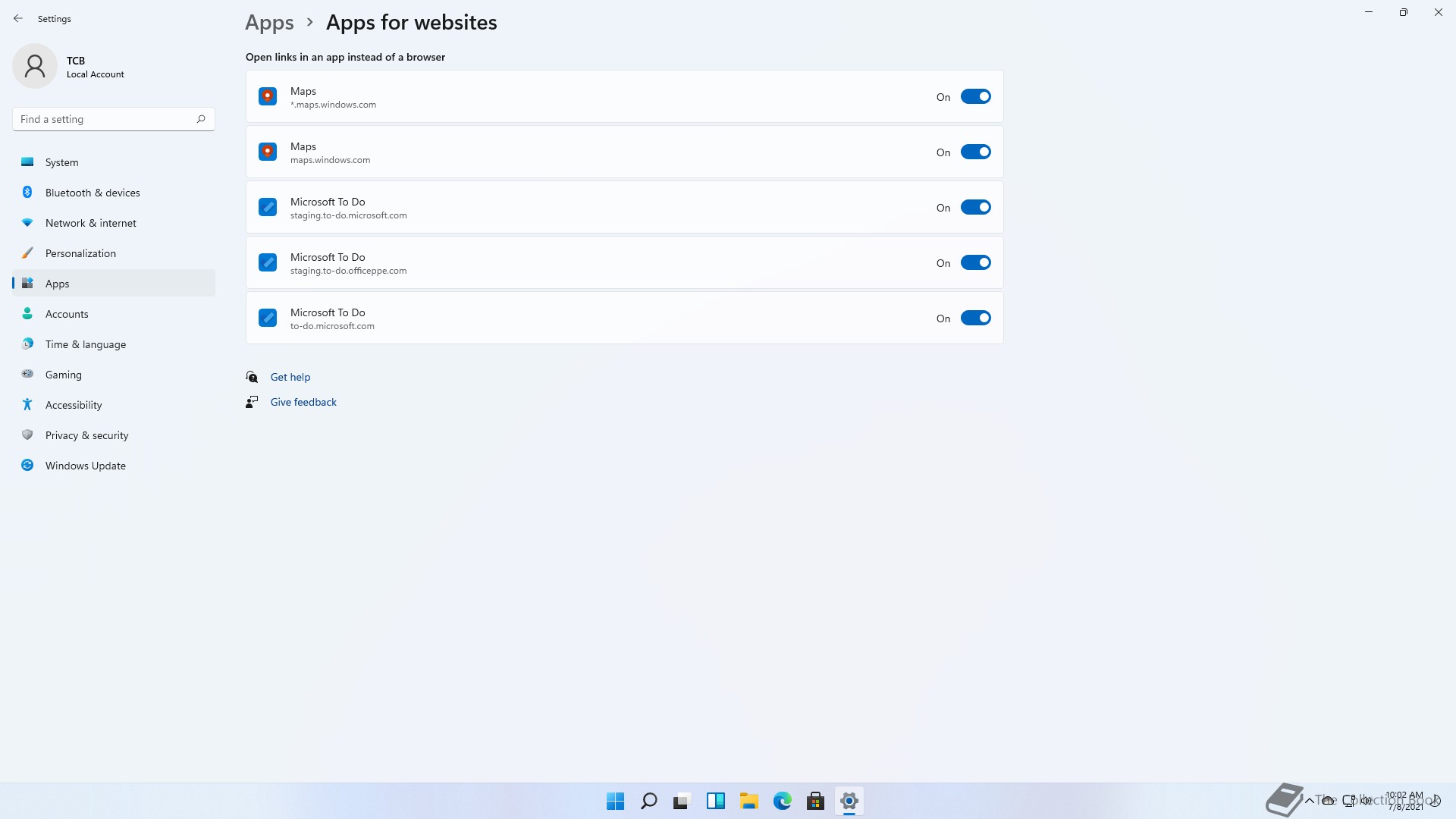Click the Maps icon for *.maps.windows.com
The image size is (1456, 819).
[x=268, y=96]
